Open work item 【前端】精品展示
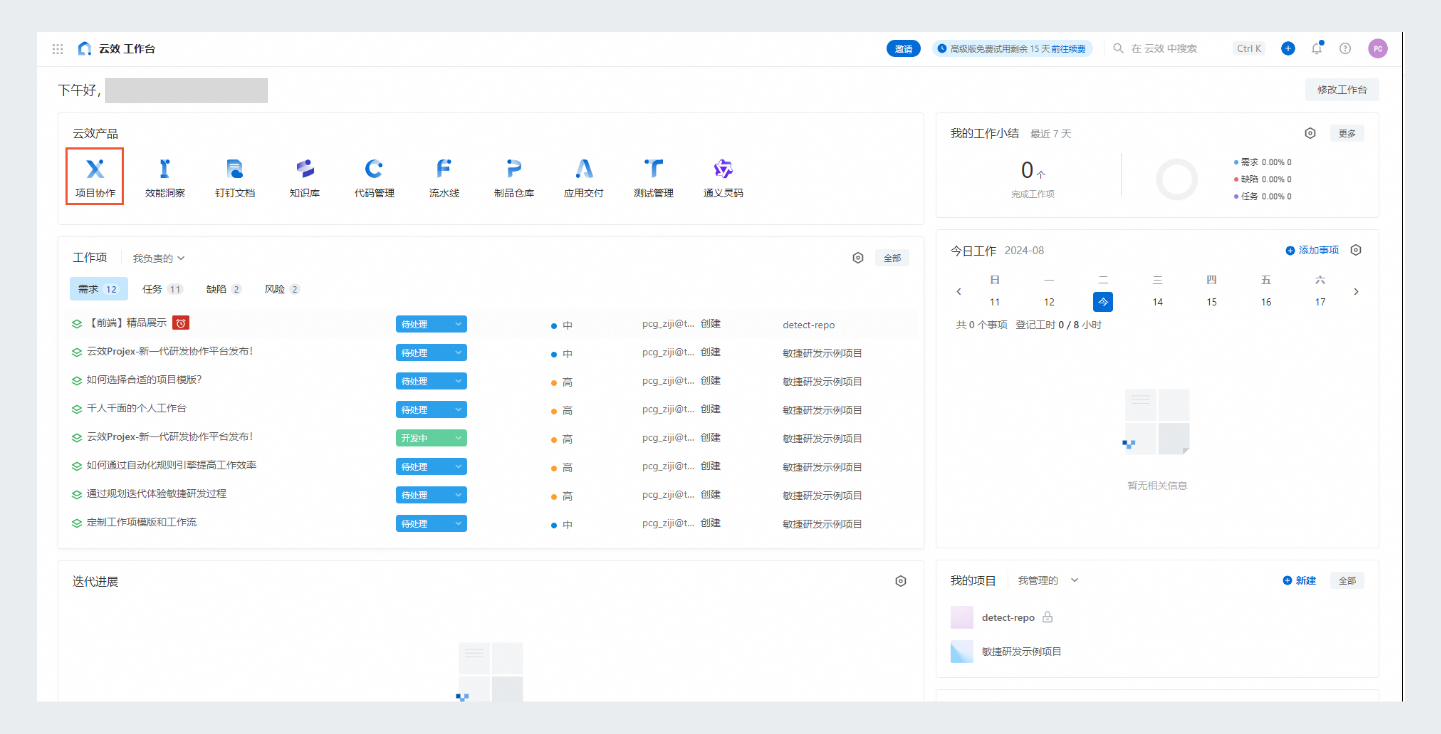This screenshot has height=734, width=1441. point(126,324)
